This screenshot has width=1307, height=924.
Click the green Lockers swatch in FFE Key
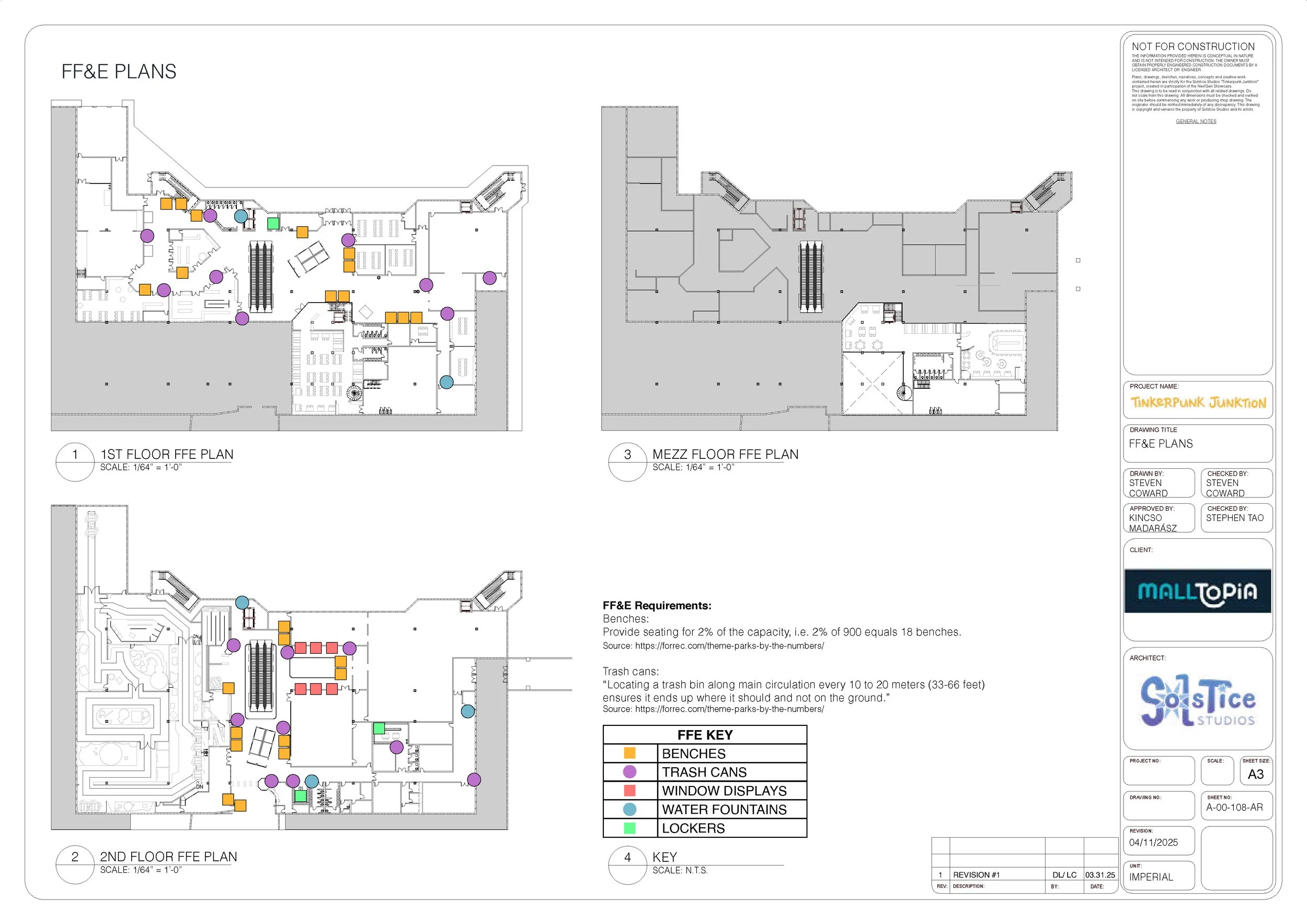click(x=629, y=828)
